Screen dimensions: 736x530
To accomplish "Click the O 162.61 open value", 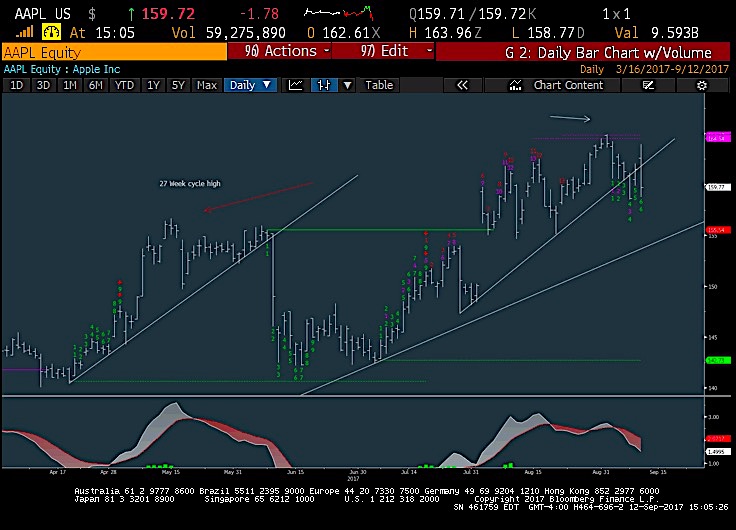I will point(343,33).
